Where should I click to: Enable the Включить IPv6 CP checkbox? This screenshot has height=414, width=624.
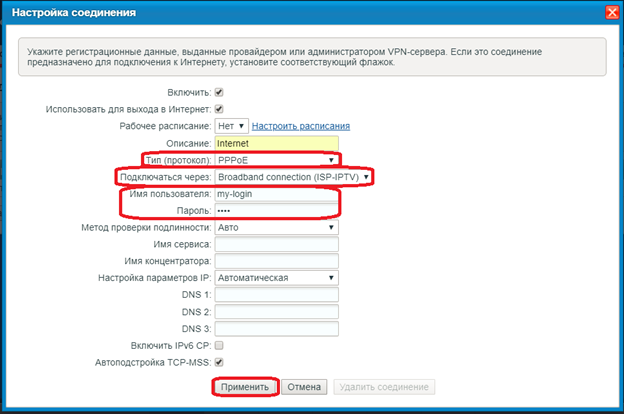[219, 345]
